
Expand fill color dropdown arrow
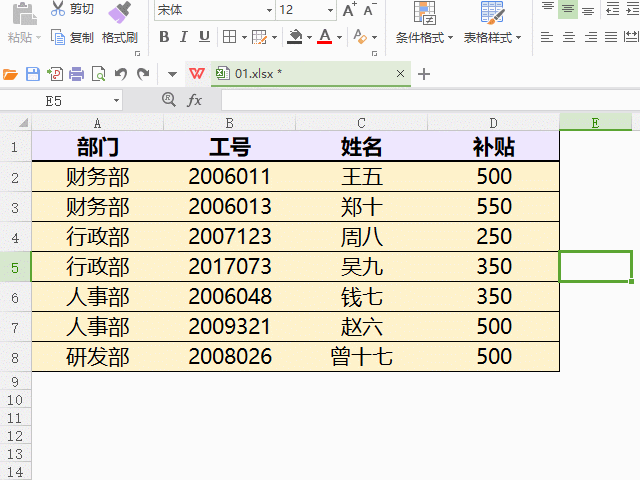[x=309, y=38]
